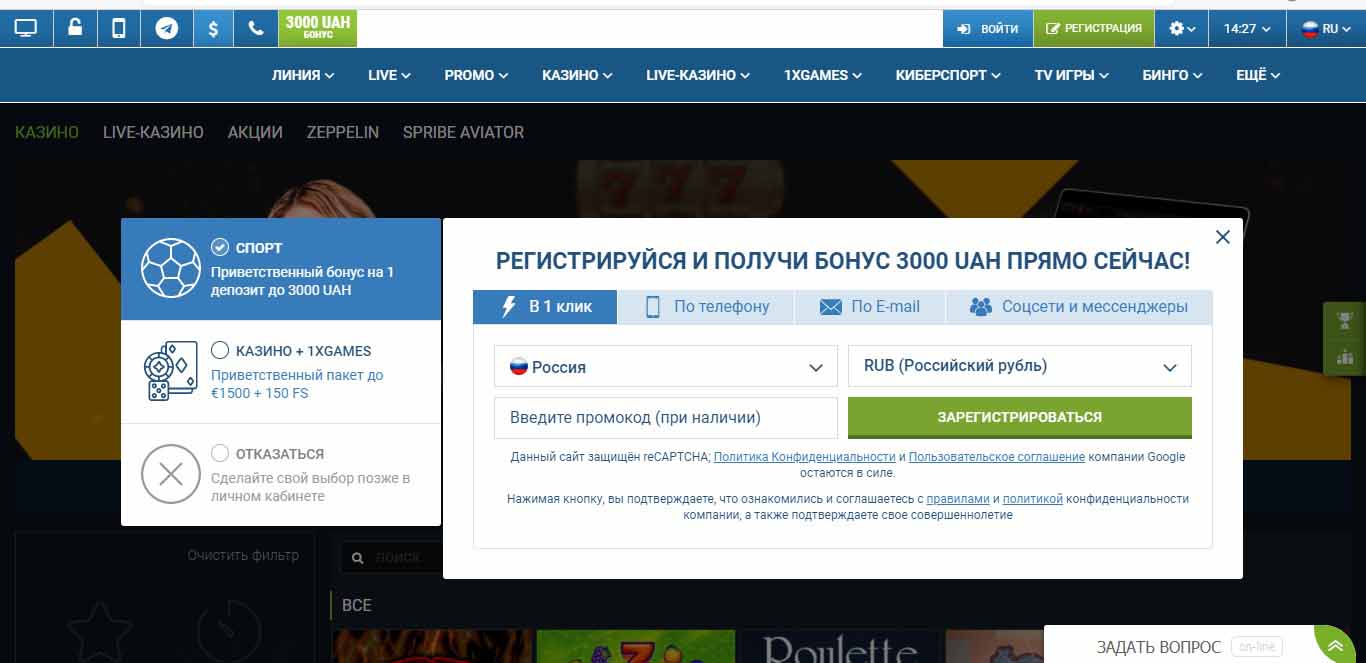The height and width of the screenshot is (663, 1366).
Task: Click the trophy icon on right sidebar
Action: pos(1344,321)
